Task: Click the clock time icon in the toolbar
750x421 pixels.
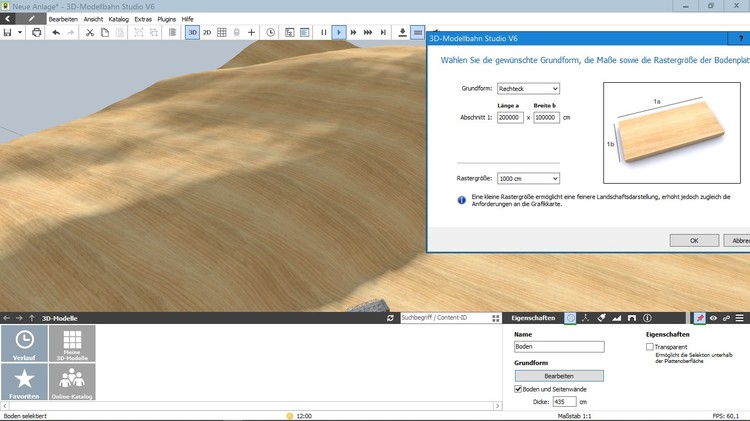Action: pyautogui.click(x=271, y=32)
